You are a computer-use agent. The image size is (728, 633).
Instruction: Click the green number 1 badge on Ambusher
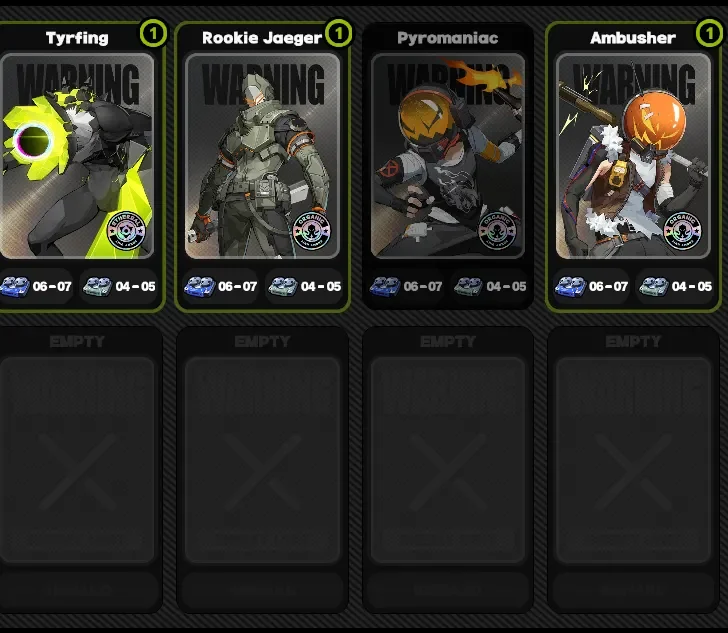tap(709, 33)
